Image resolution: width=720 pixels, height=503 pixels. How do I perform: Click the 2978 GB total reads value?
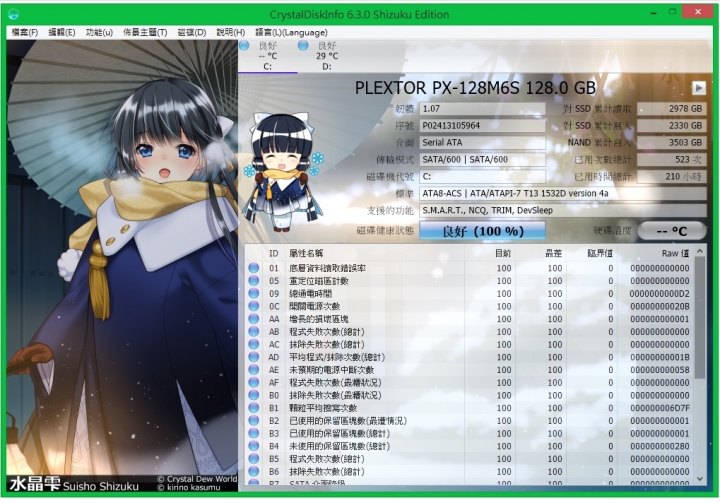click(672, 109)
